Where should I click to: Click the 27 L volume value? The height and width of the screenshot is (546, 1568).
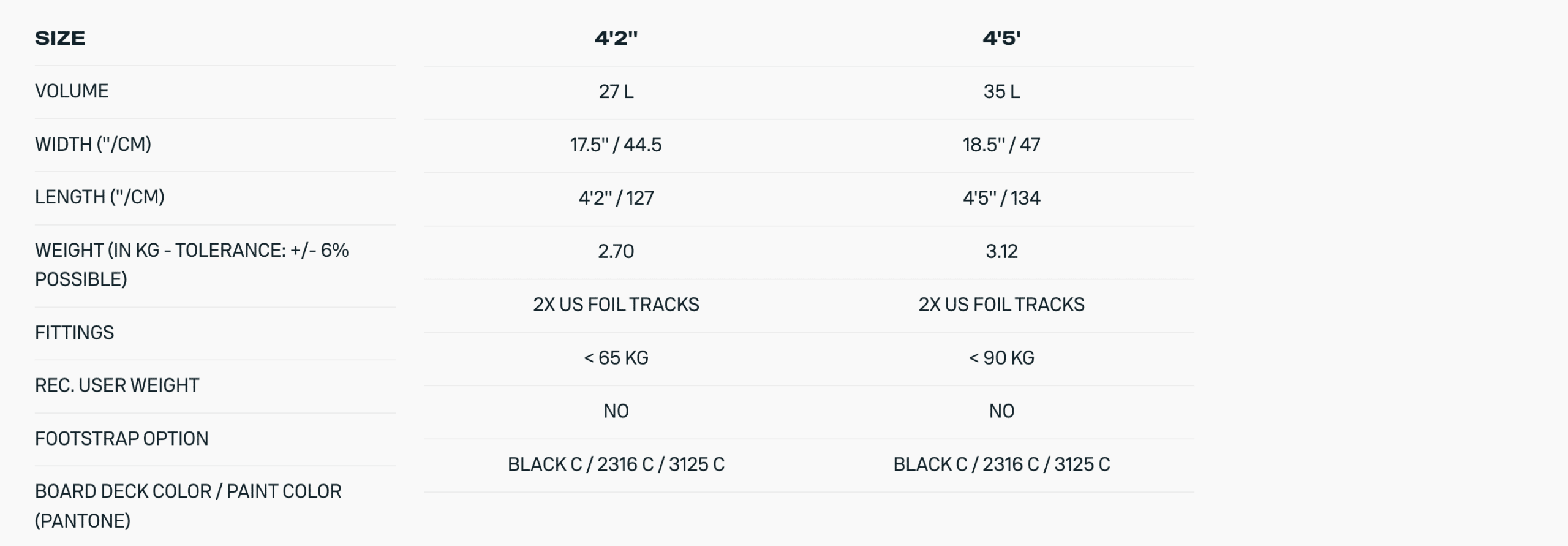[x=616, y=92]
